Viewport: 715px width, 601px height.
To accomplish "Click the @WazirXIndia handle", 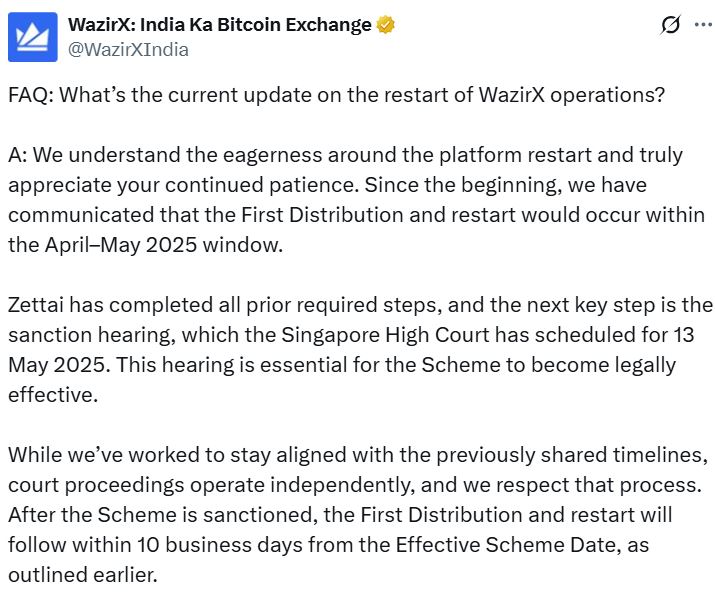I will [x=128, y=49].
